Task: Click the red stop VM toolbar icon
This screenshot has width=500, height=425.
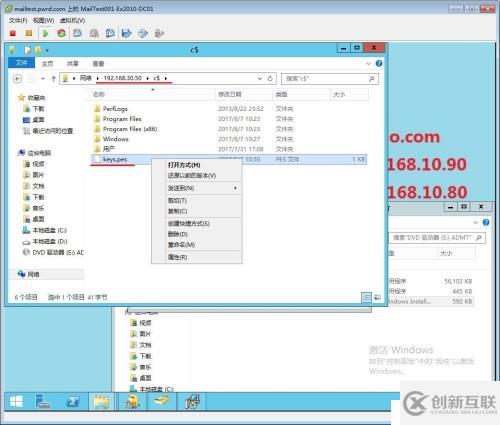Action: click(13, 33)
